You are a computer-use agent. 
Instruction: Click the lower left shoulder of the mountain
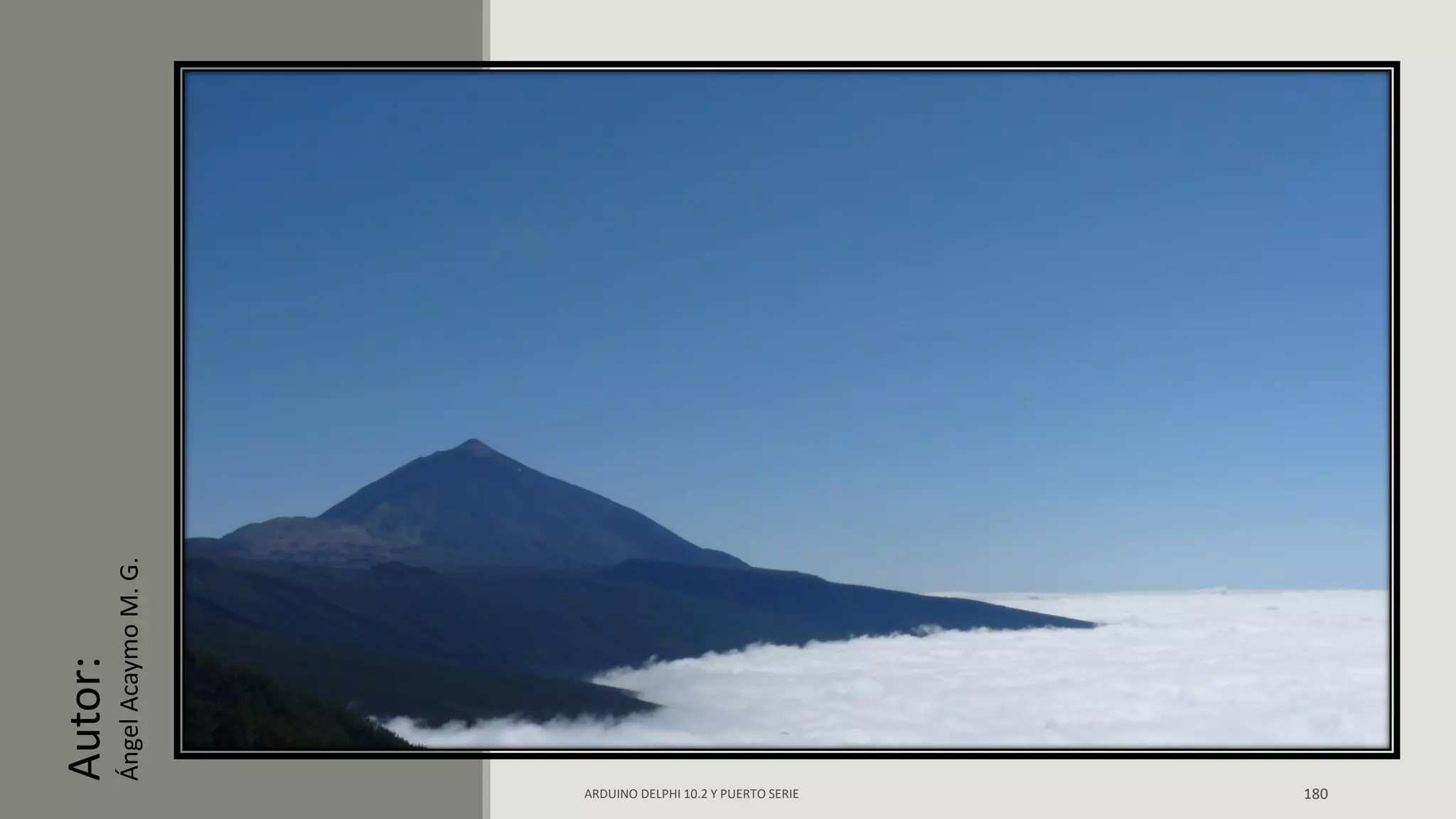click(277, 530)
